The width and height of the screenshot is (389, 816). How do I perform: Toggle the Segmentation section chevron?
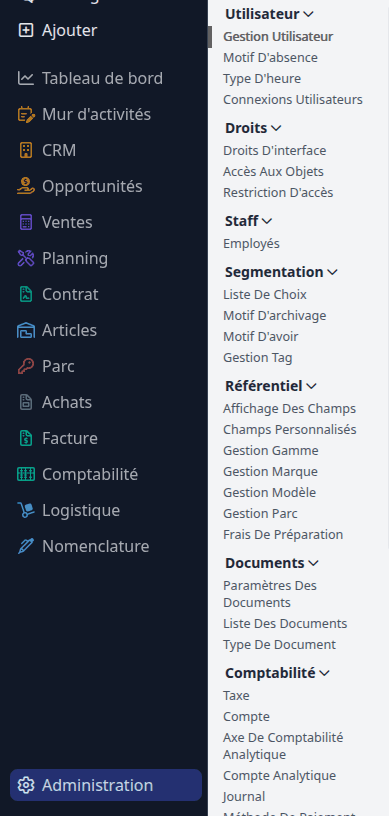tap(332, 272)
